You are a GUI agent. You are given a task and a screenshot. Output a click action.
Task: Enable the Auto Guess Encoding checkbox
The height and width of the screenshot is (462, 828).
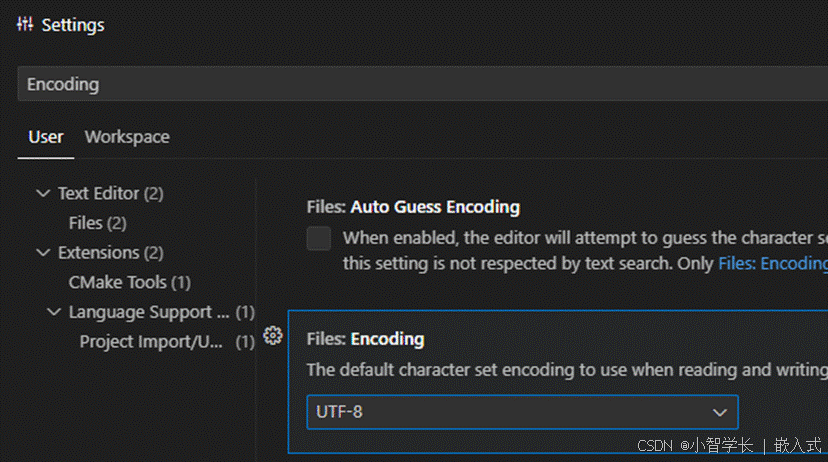(319, 238)
